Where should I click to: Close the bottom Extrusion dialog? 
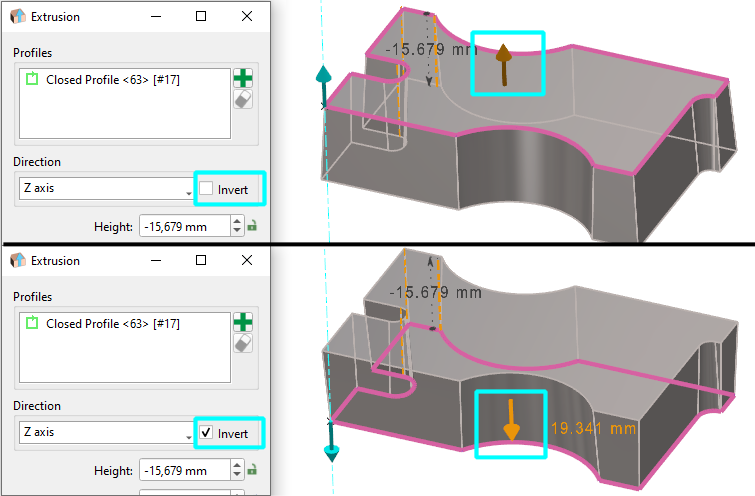[x=247, y=261]
